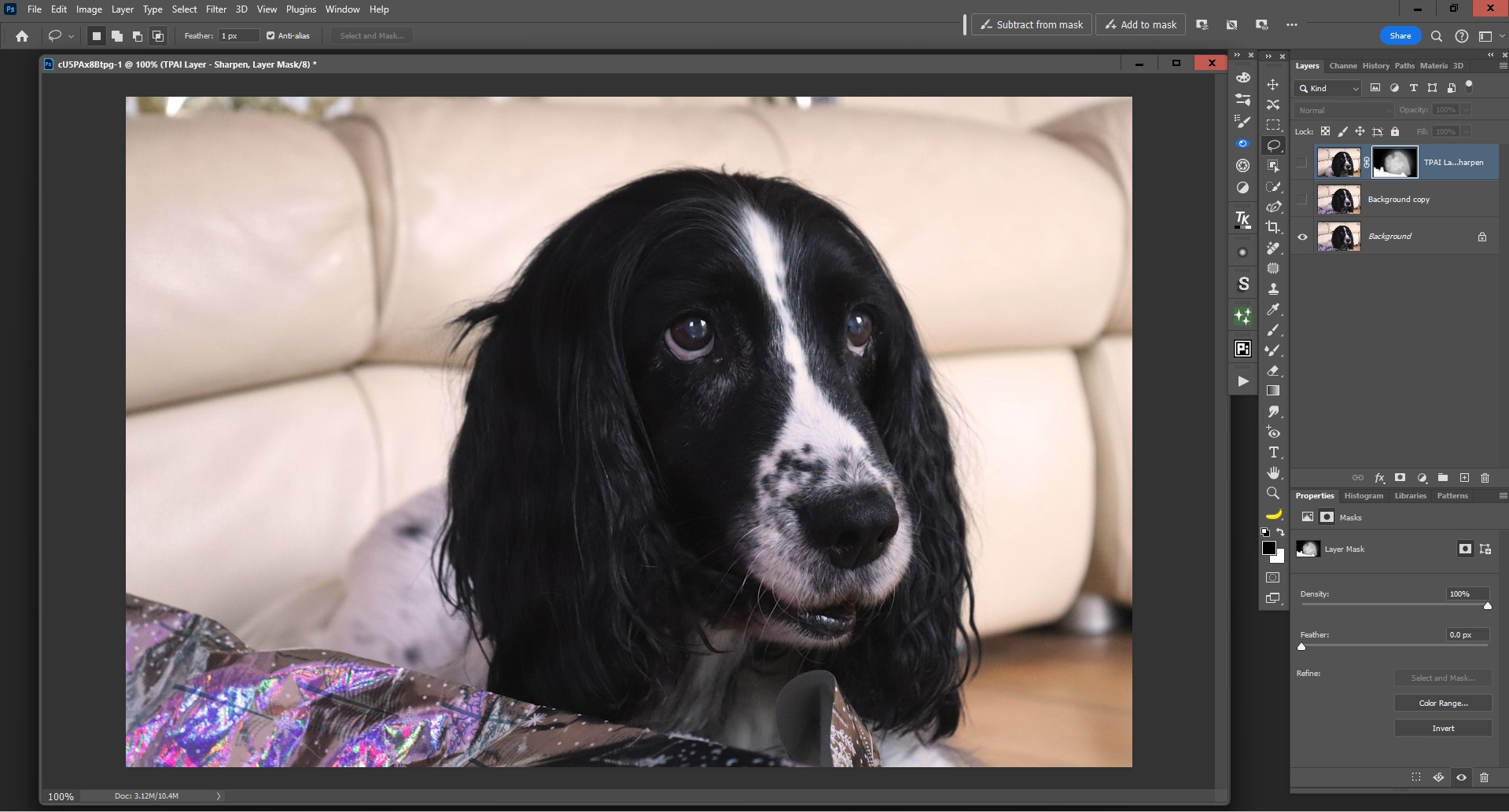This screenshot has height=812, width=1509.
Task: Select the Move tool
Action: (1273, 84)
